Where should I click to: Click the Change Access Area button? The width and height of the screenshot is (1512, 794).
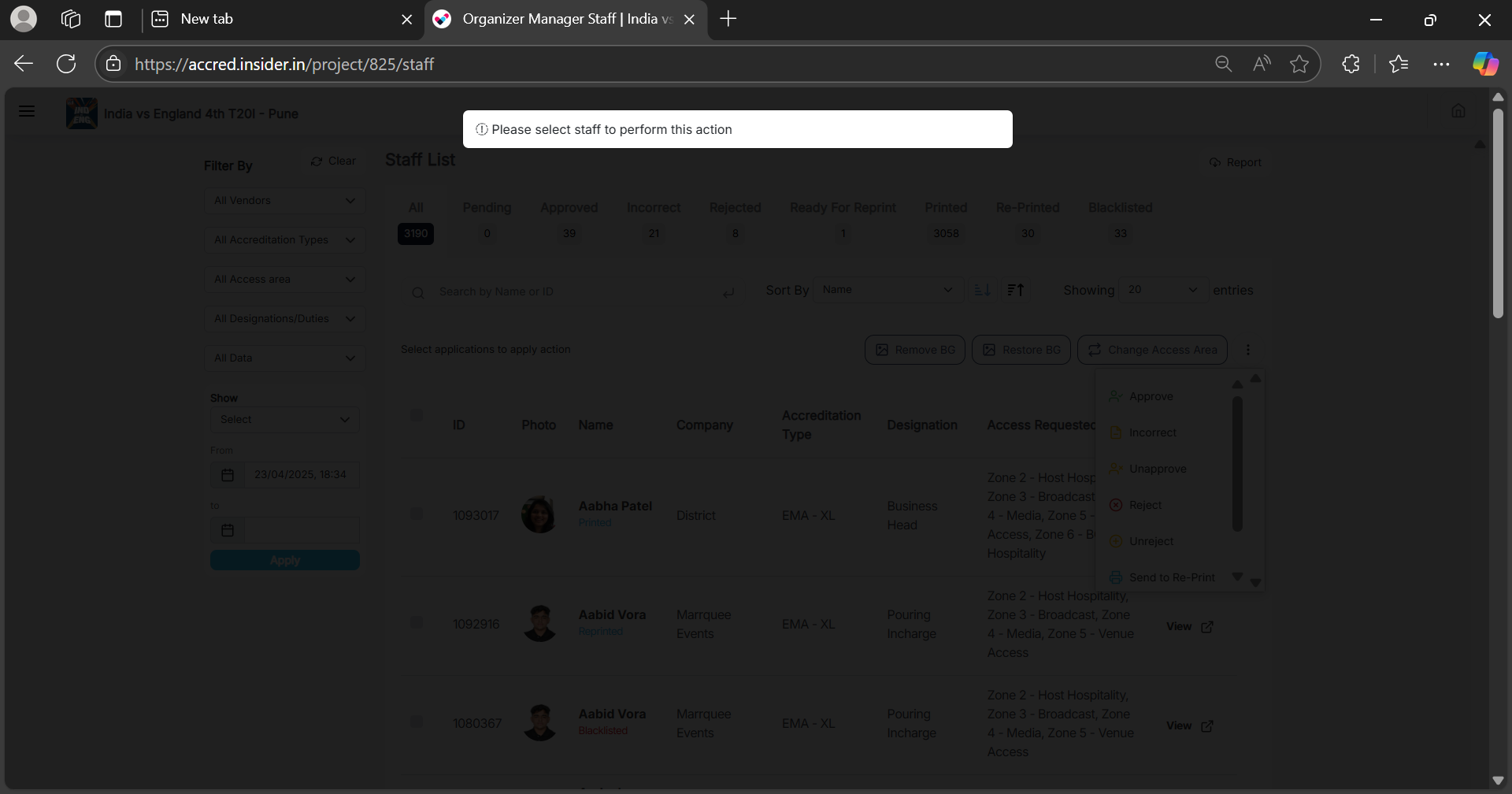click(1152, 350)
